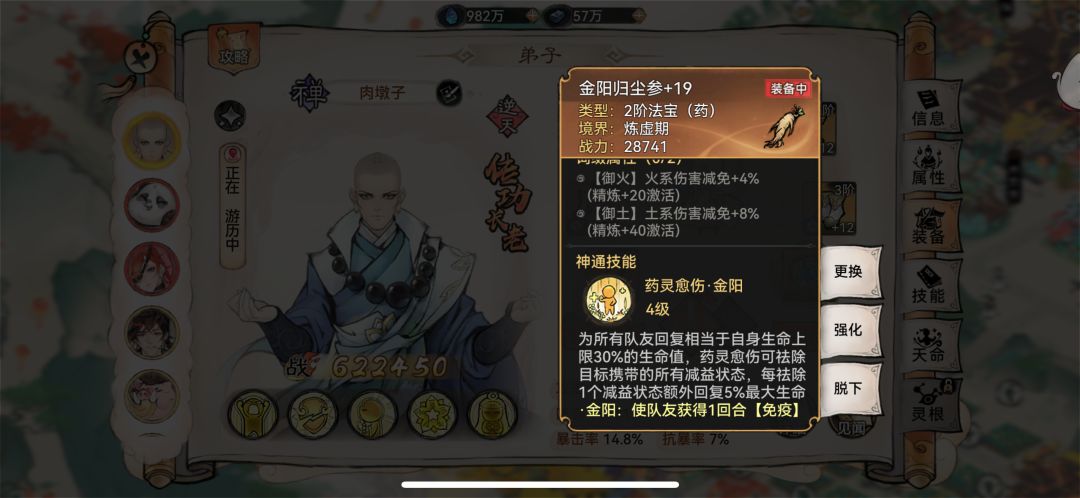
Task: Click the 脱下 button
Action: (848, 388)
